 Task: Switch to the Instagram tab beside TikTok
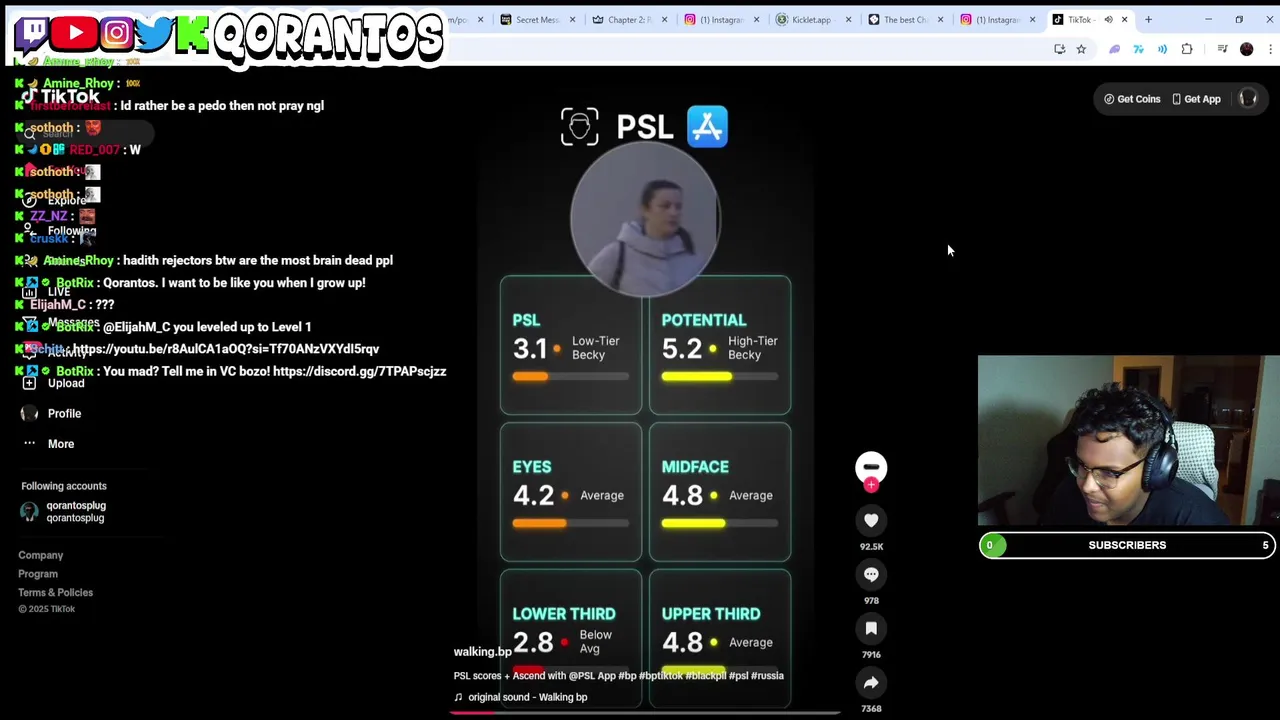(997, 20)
